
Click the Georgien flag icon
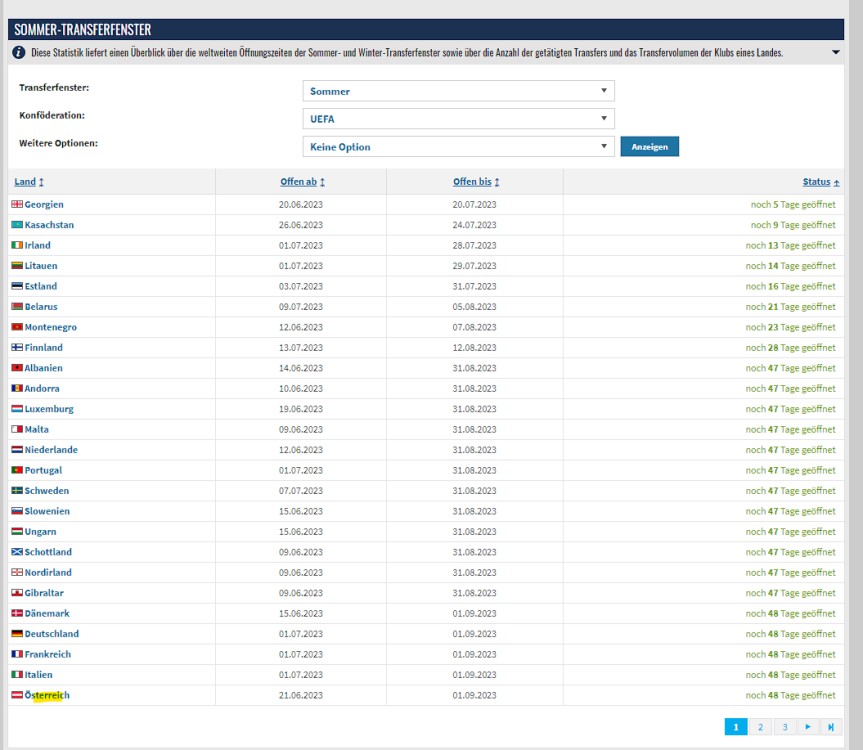coord(17,205)
